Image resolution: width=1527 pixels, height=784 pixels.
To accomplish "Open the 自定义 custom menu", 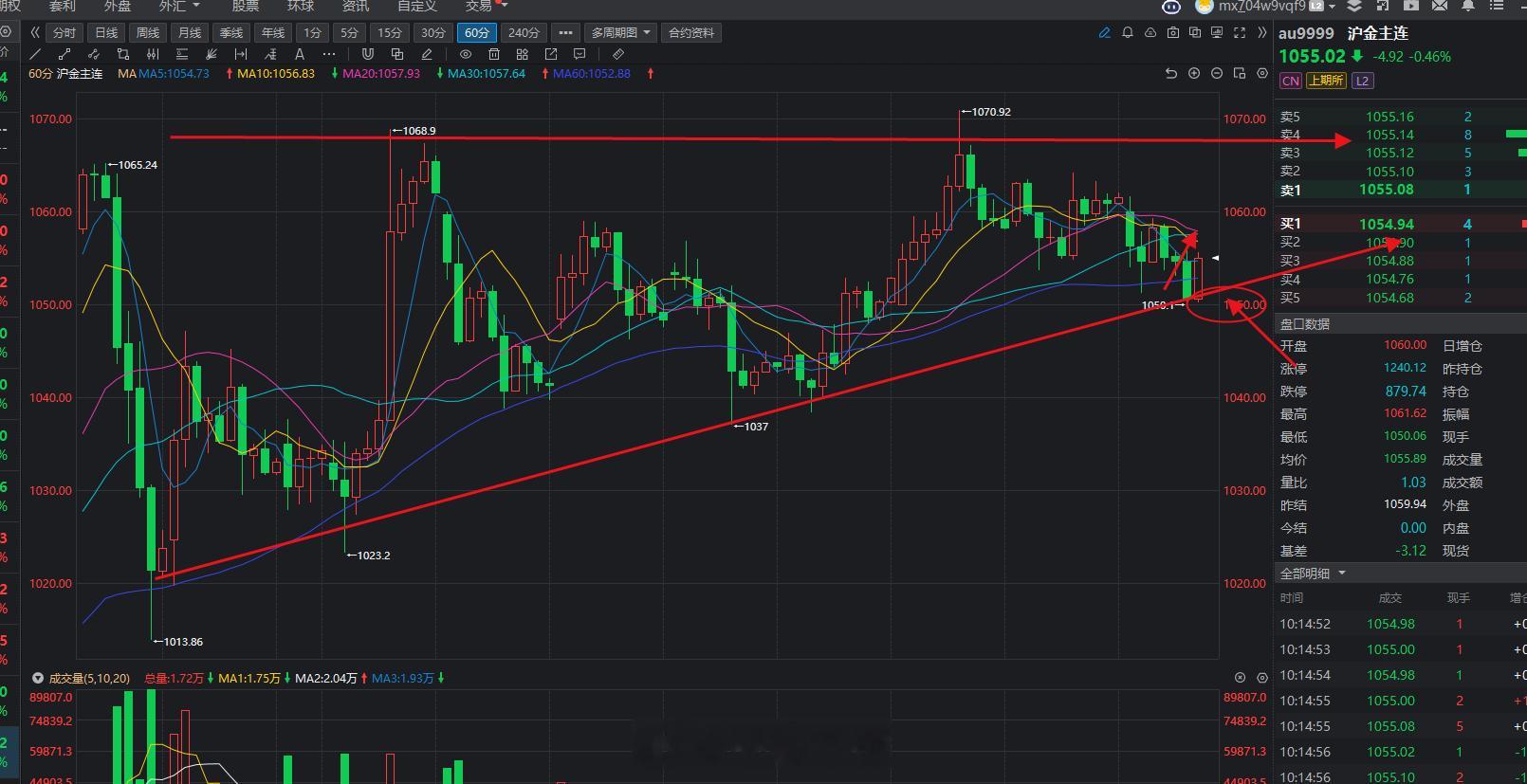I will [x=417, y=6].
